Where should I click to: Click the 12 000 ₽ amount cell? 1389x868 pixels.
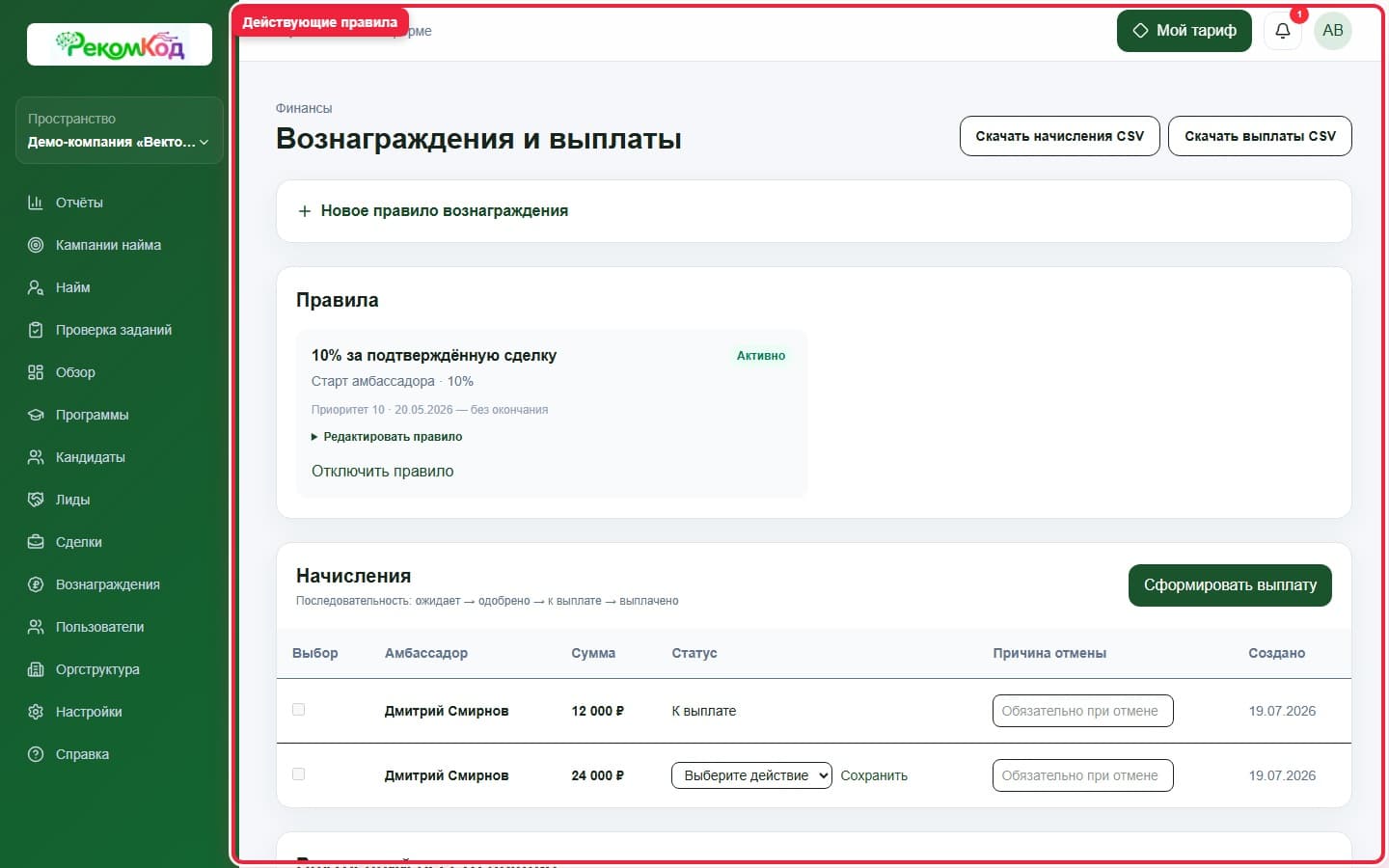[597, 711]
